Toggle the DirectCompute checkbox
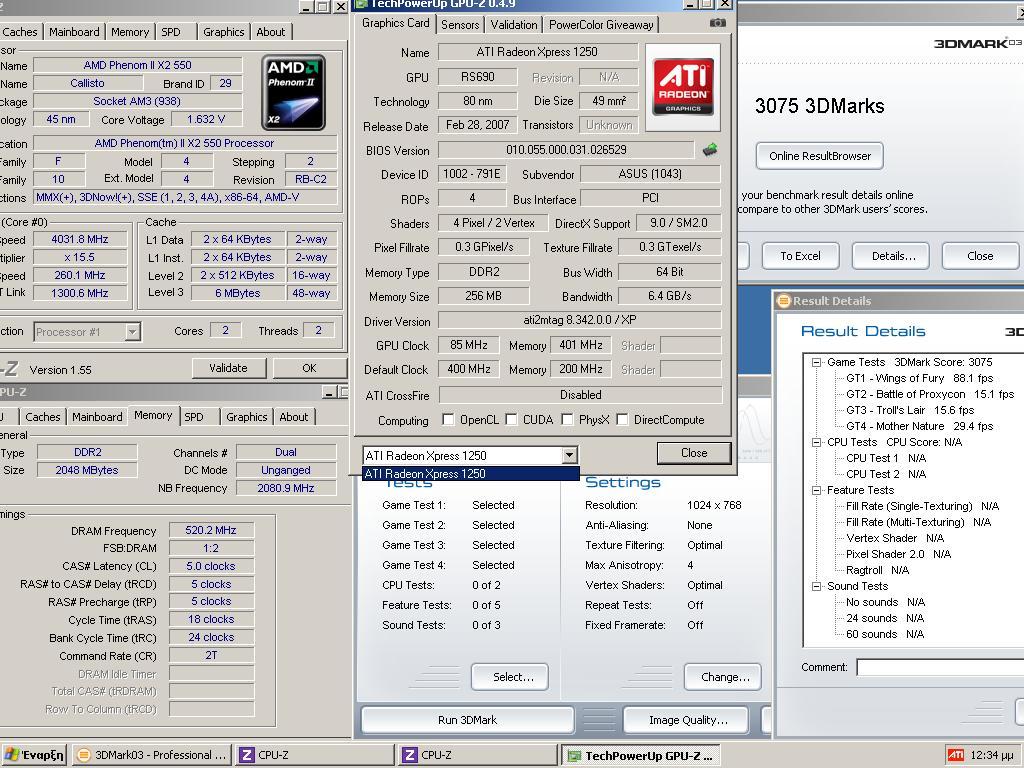Image resolution: width=1024 pixels, height=768 pixels. (622, 419)
